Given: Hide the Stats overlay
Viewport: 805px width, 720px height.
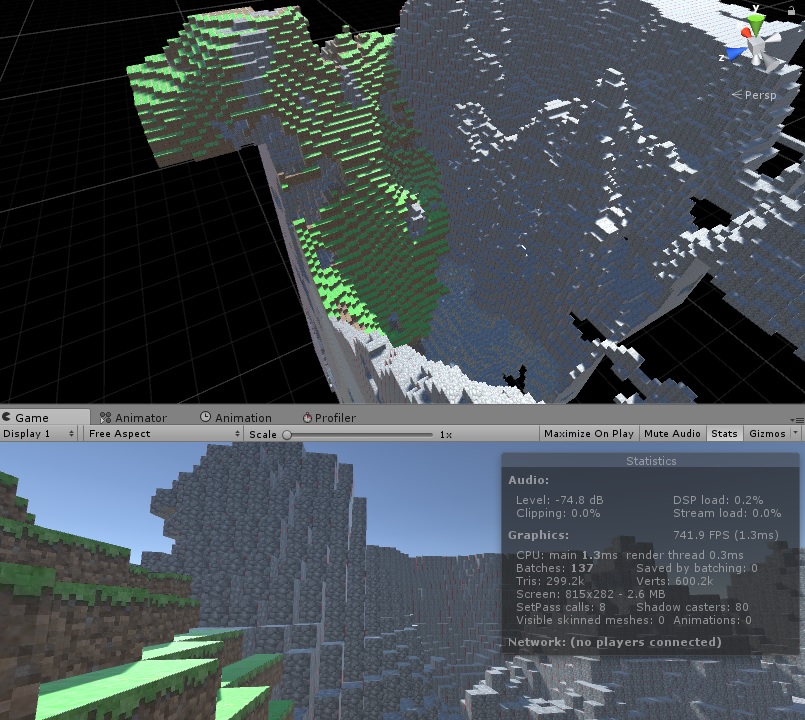Looking at the screenshot, I should tap(723, 434).
